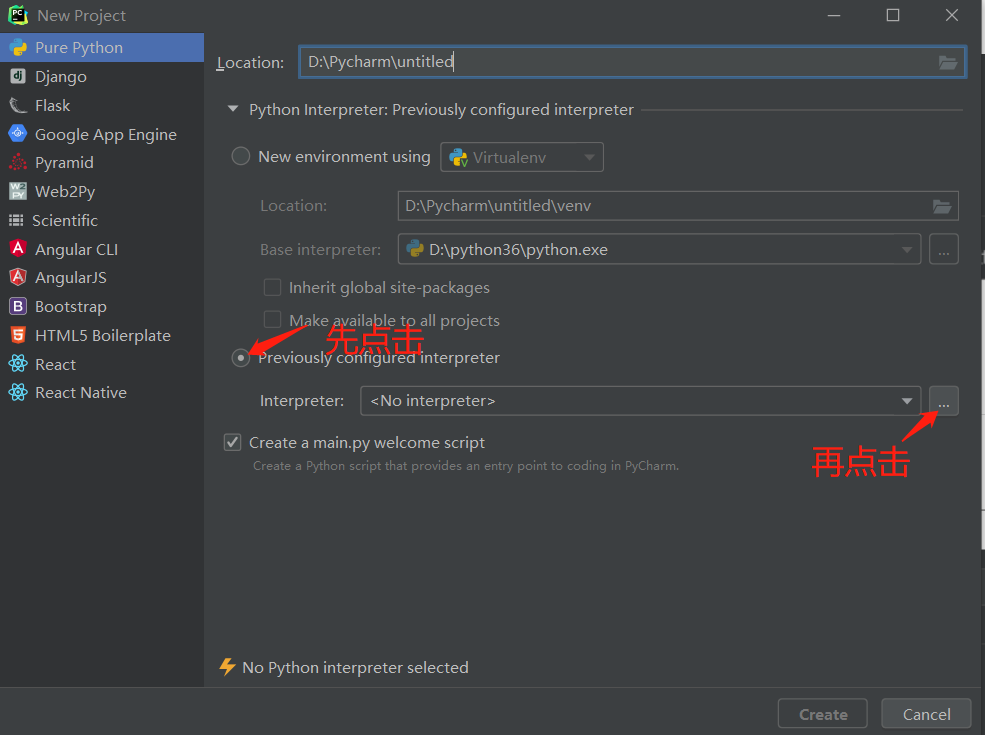Open Base interpreter dropdown list
985x735 pixels.
pos(906,249)
